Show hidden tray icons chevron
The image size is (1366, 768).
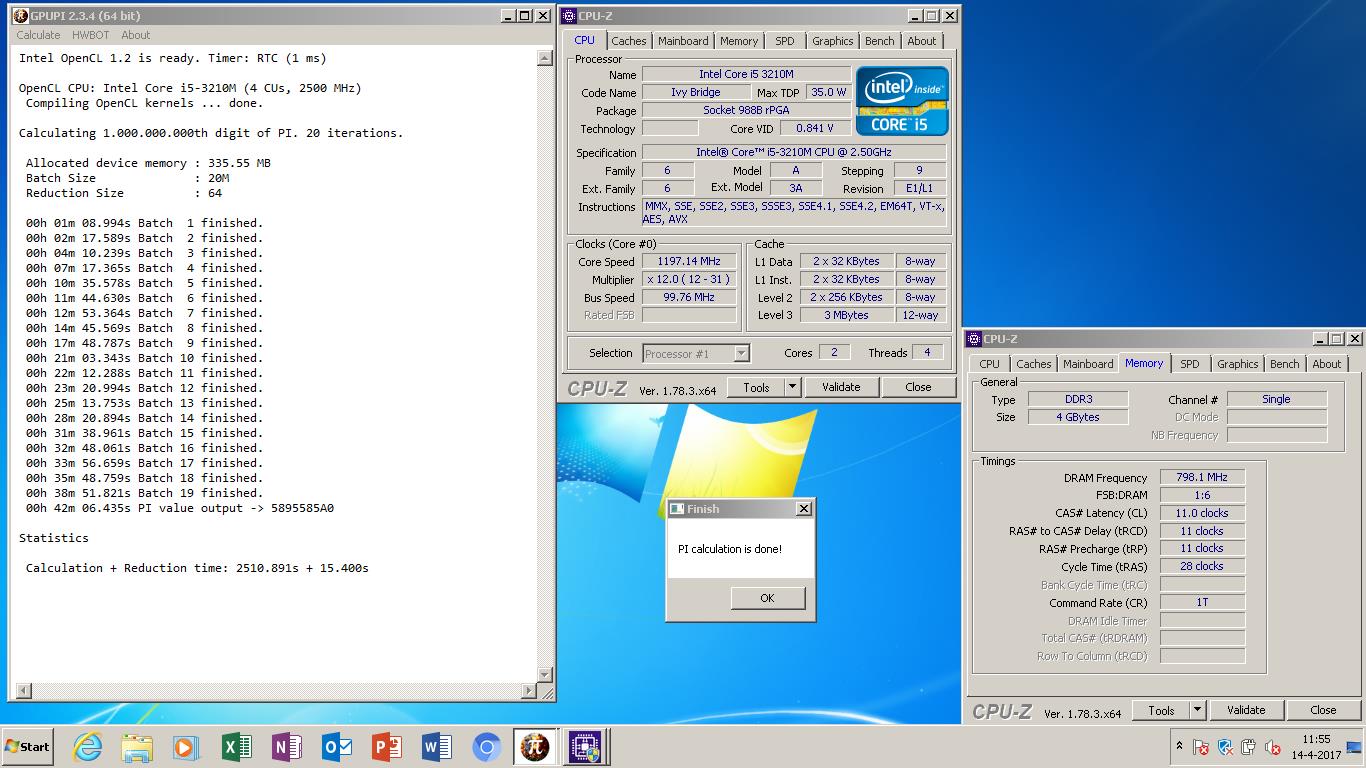coord(1179,747)
